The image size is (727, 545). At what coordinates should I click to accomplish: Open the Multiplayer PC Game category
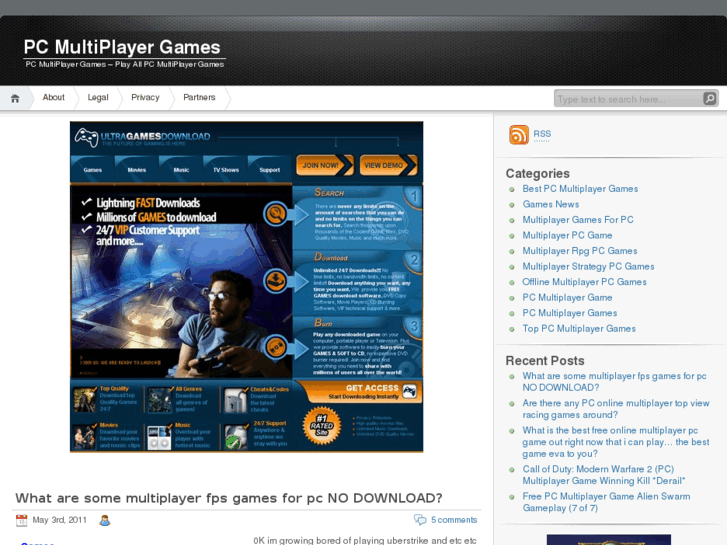click(568, 235)
